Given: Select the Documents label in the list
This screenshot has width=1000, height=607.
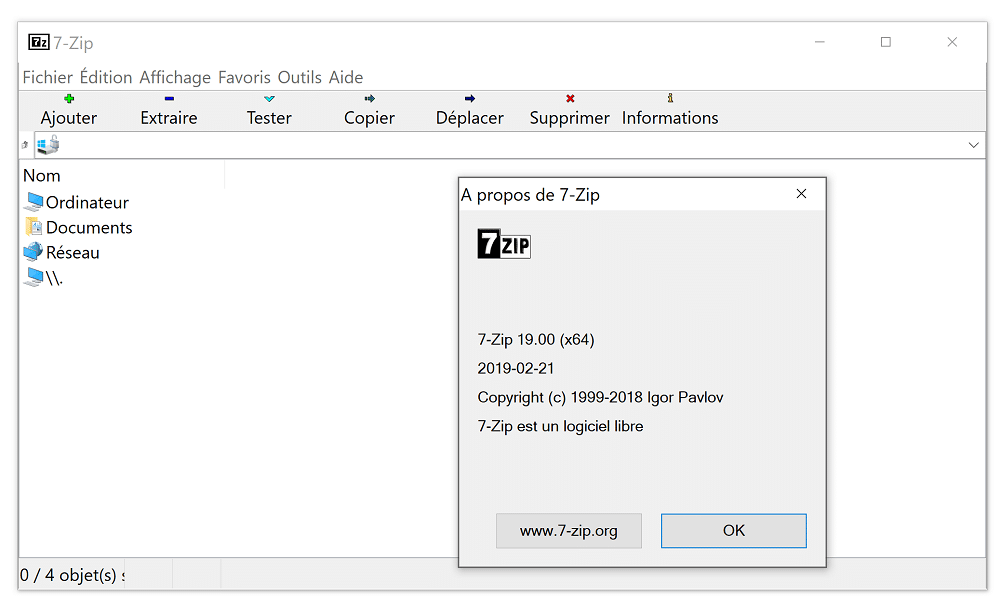Looking at the screenshot, I should coord(89,228).
